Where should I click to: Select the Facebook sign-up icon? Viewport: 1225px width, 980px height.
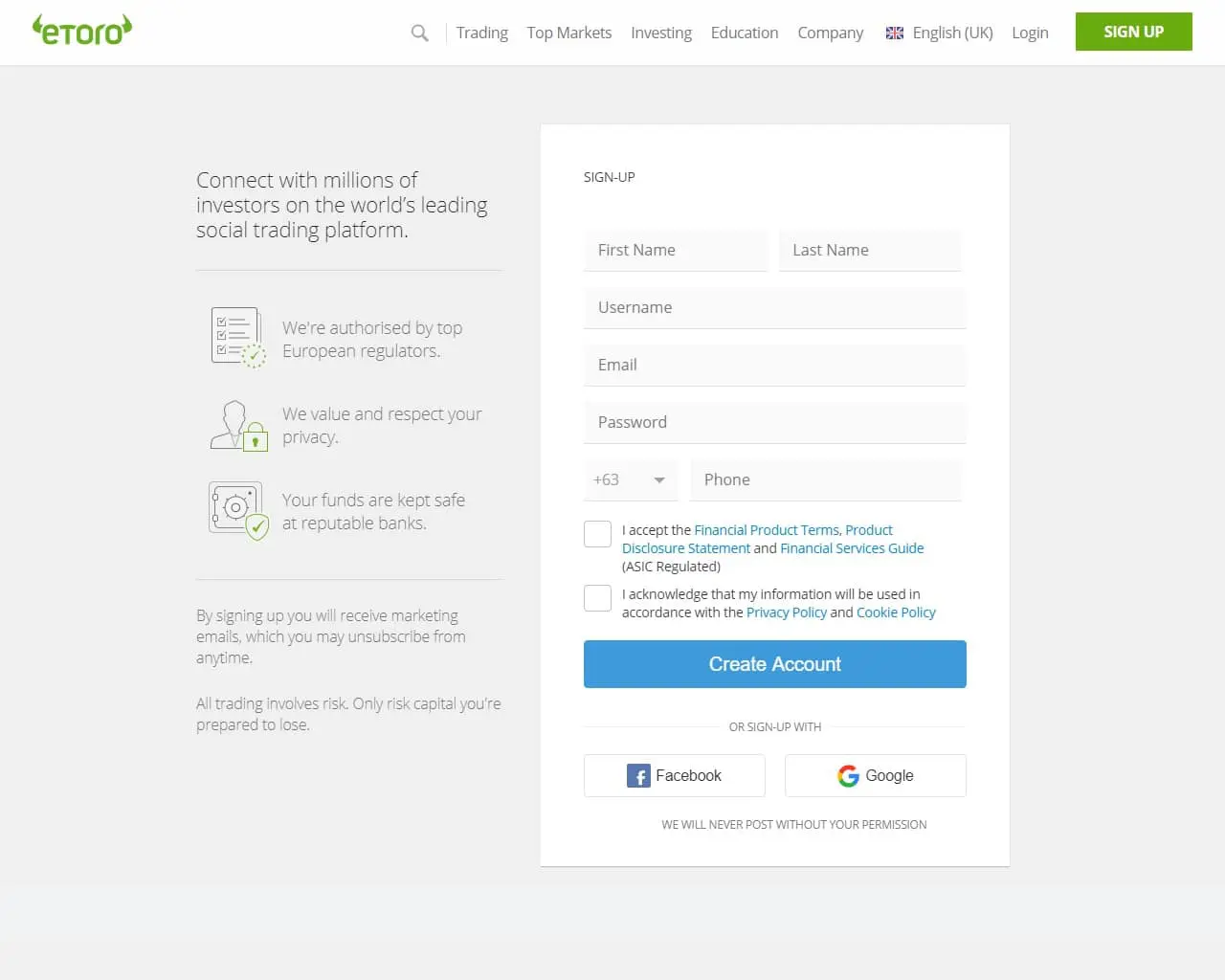(637, 775)
